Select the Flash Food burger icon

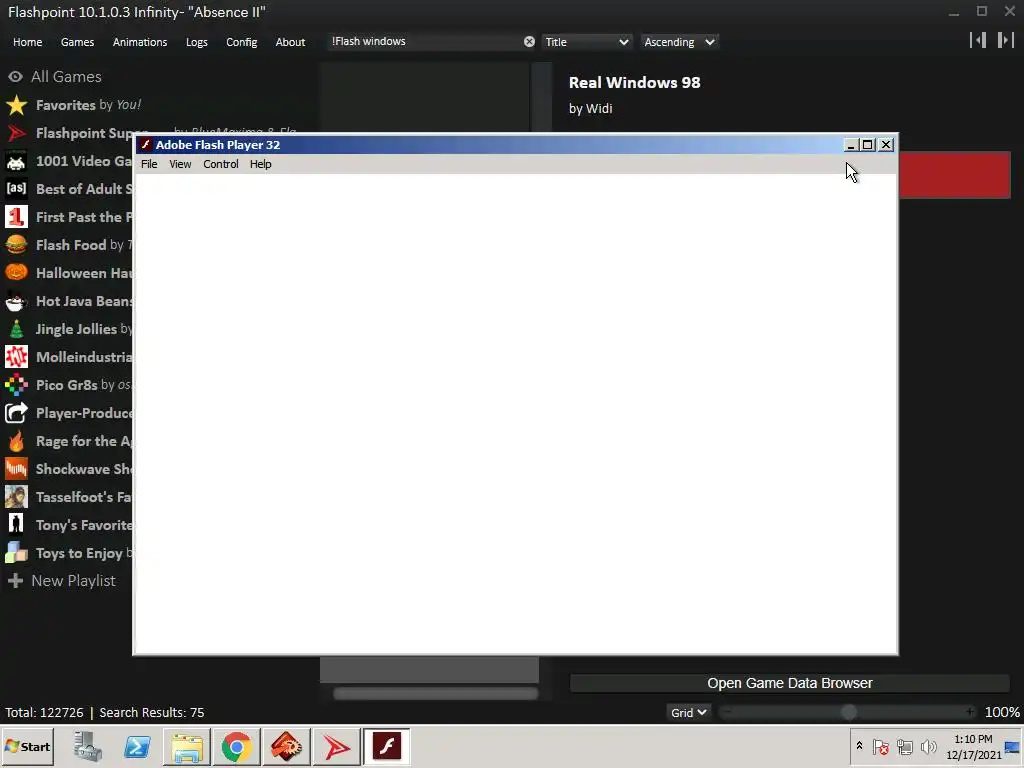(16, 245)
